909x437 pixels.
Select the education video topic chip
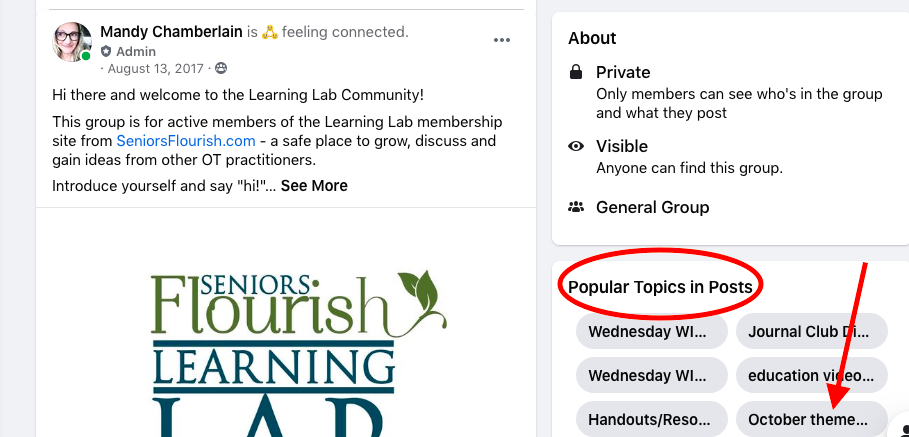pyautogui.click(x=811, y=376)
